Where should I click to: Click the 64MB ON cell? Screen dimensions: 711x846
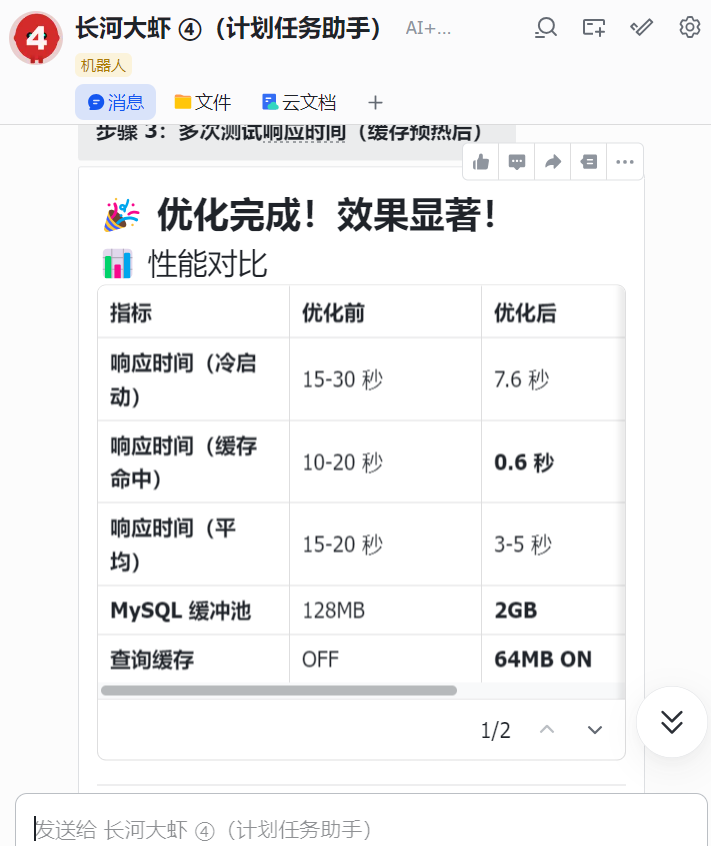553,659
